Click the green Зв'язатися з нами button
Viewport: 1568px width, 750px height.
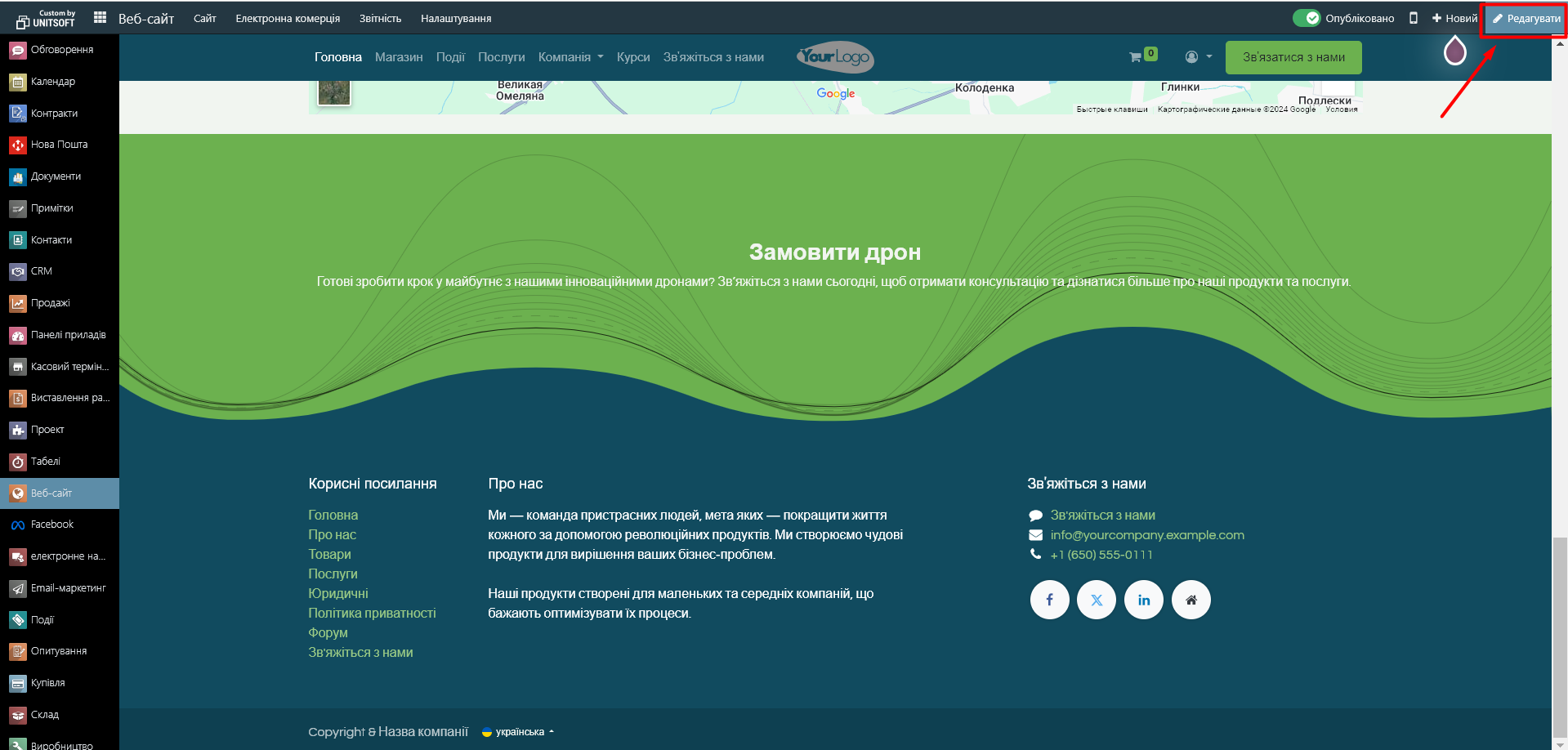(1293, 57)
